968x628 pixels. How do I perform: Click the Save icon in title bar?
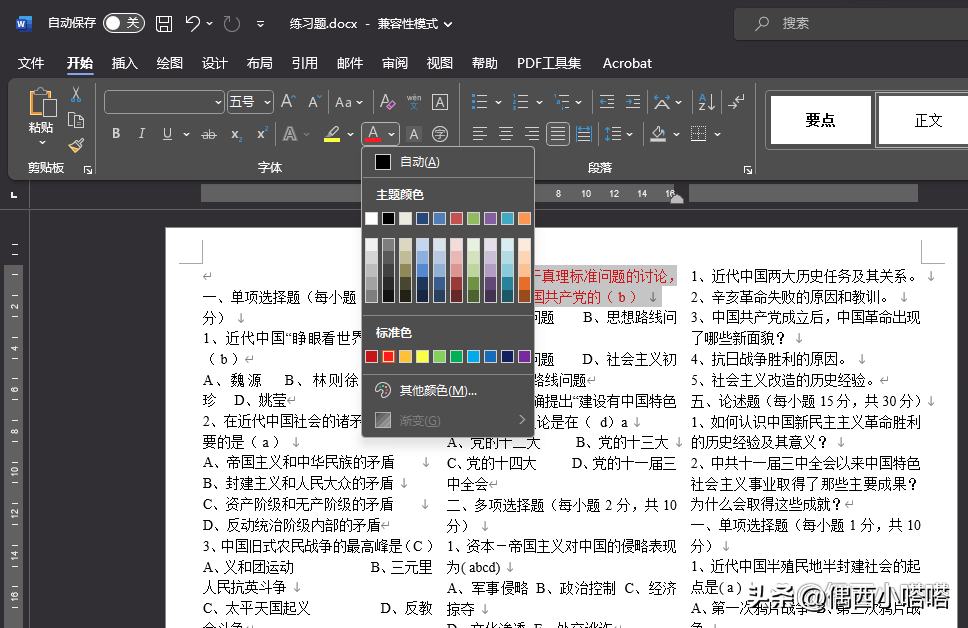coord(164,23)
